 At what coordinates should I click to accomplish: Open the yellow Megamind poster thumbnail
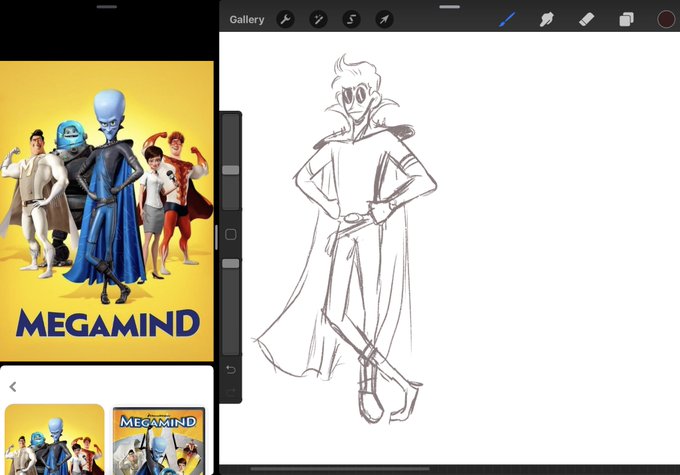coord(55,439)
